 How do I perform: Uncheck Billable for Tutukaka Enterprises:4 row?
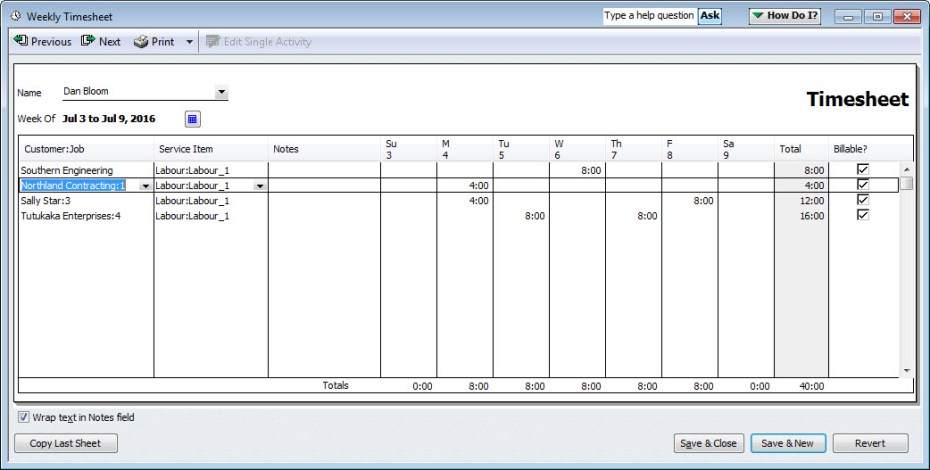862,215
